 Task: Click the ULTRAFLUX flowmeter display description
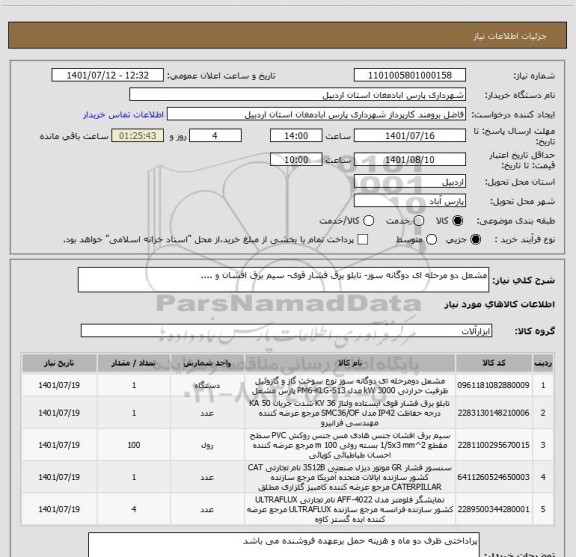tap(350, 509)
